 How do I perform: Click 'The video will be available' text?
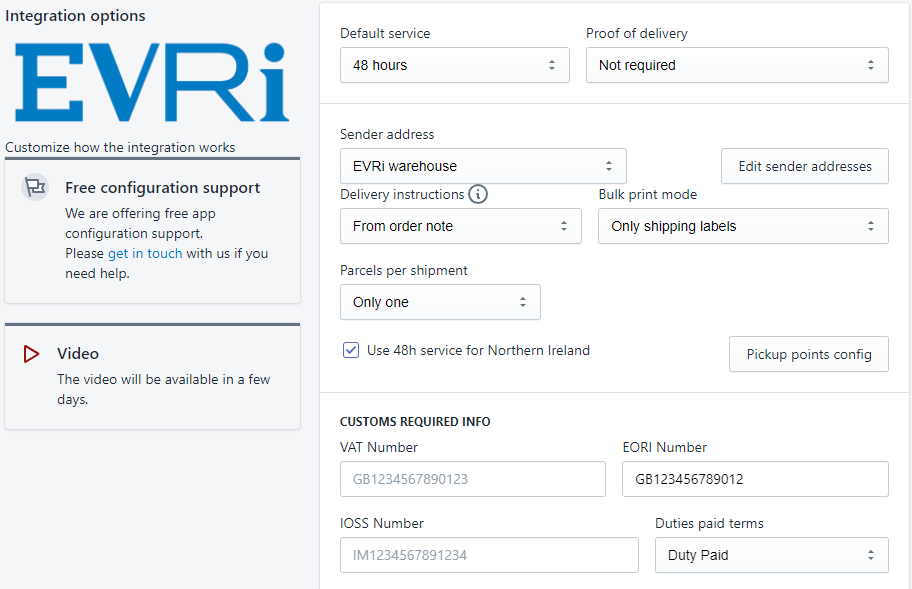point(163,389)
